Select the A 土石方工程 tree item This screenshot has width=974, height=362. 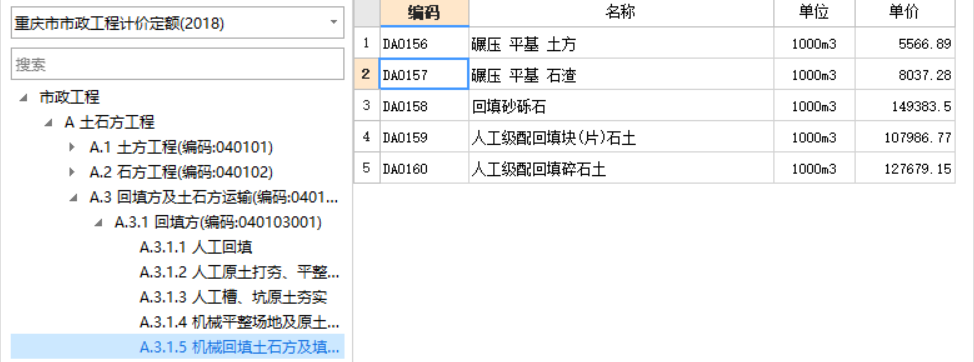(109, 122)
